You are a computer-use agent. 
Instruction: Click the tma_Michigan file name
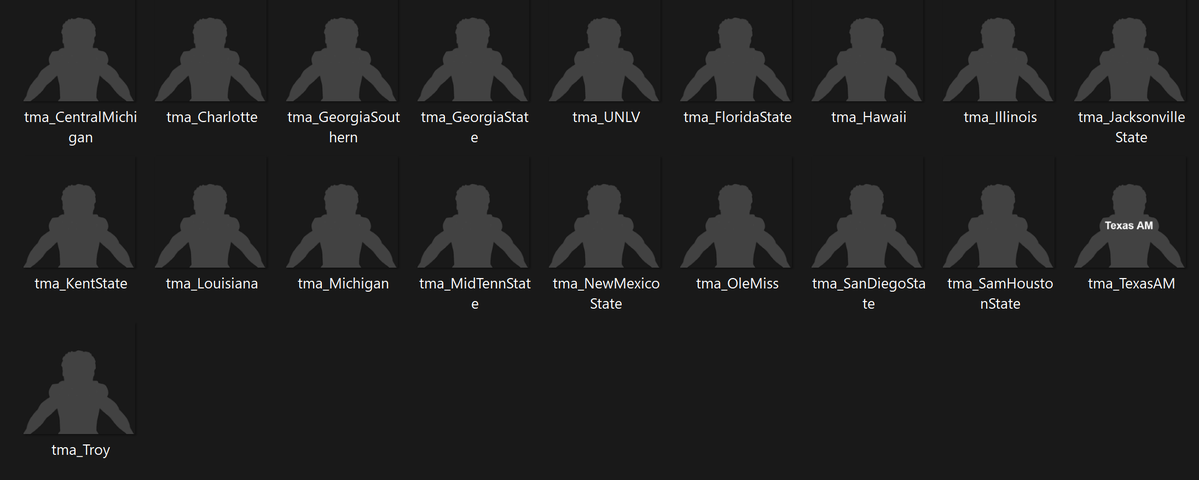coord(343,284)
